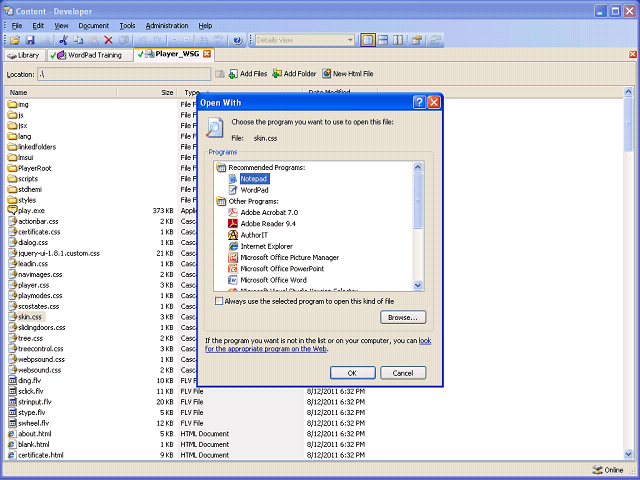This screenshot has height=480, width=640.
Task: Check 'Always use the selected program' checkbox
Action: (219, 301)
